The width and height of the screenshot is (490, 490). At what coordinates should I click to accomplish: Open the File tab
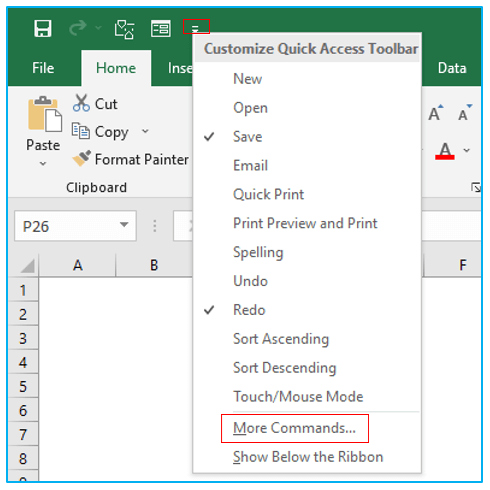(x=43, y=68)
